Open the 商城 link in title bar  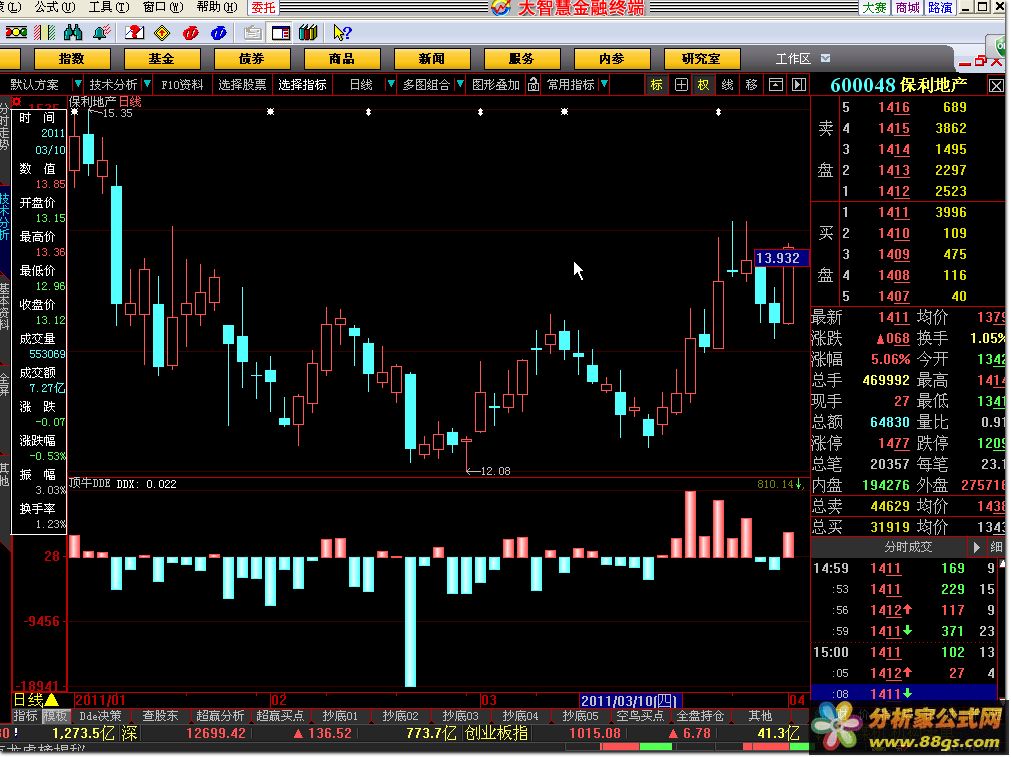pos(907,8)
